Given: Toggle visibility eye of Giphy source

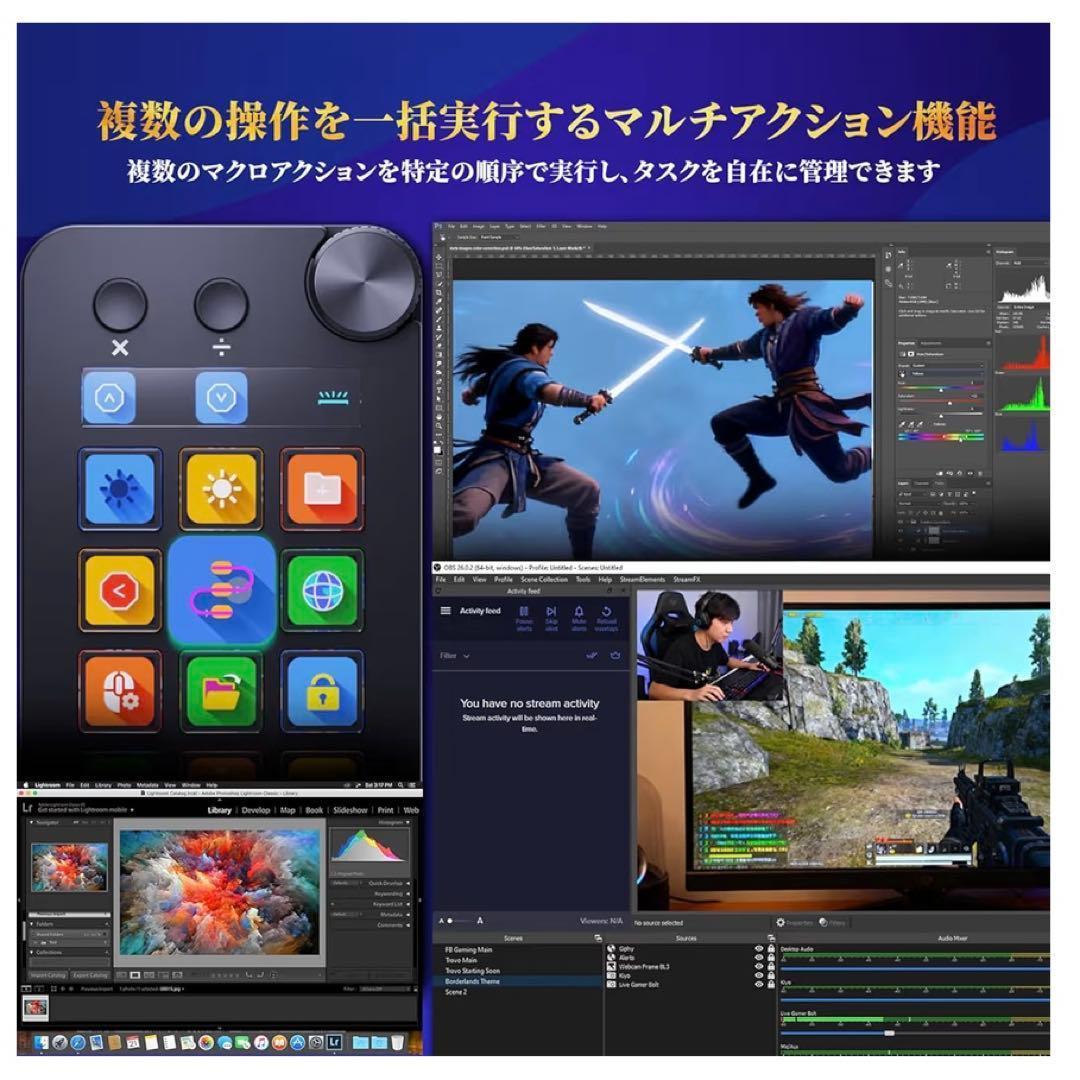Looking at the screenshot, I should pyautogui.click(x=759, y=949).
